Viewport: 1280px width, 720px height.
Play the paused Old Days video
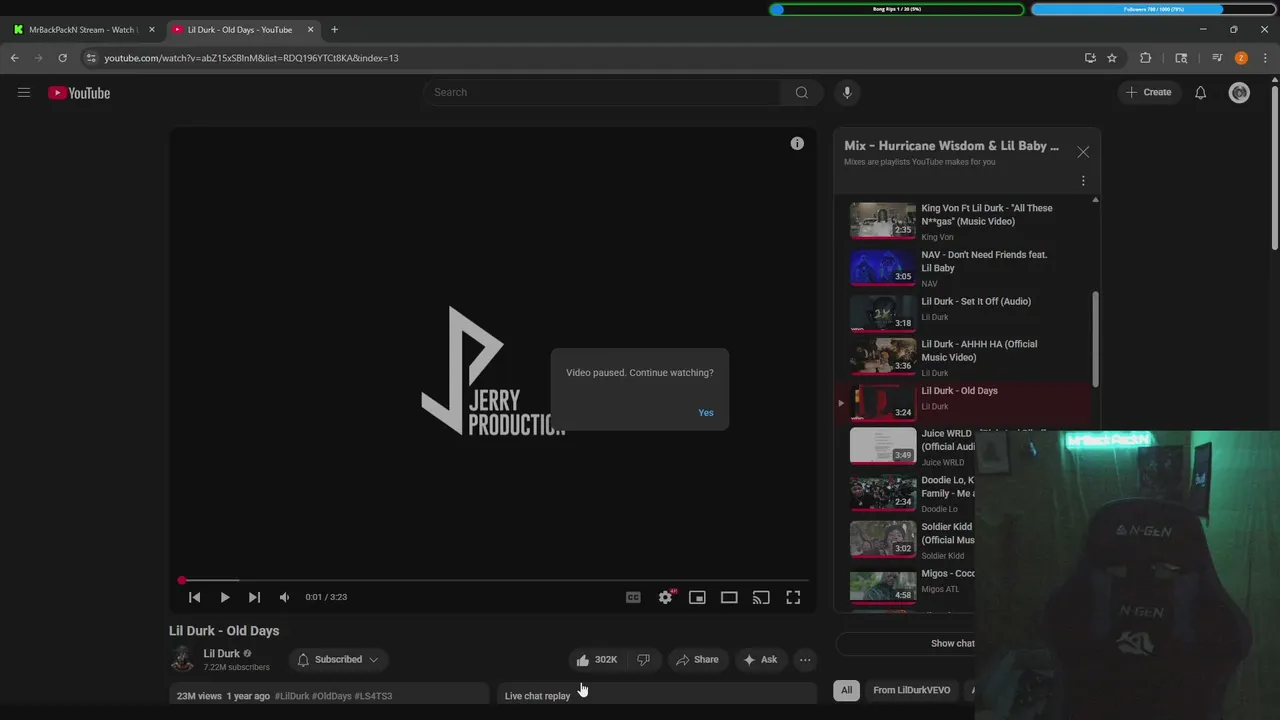pos(225,597)
